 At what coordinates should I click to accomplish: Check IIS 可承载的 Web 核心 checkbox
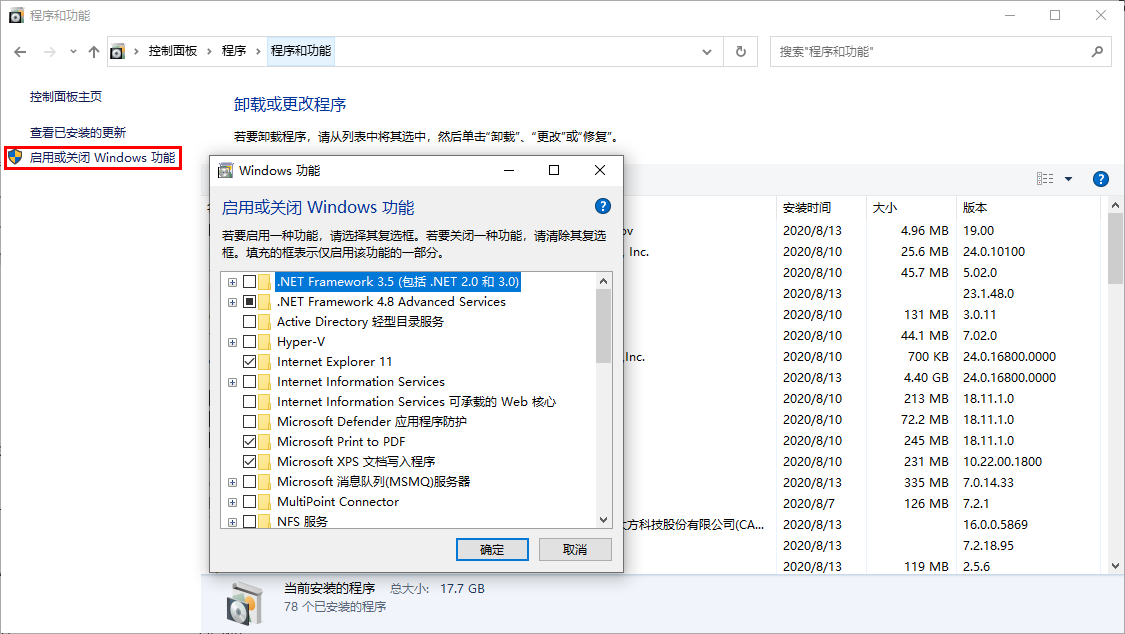pos(250,402)
